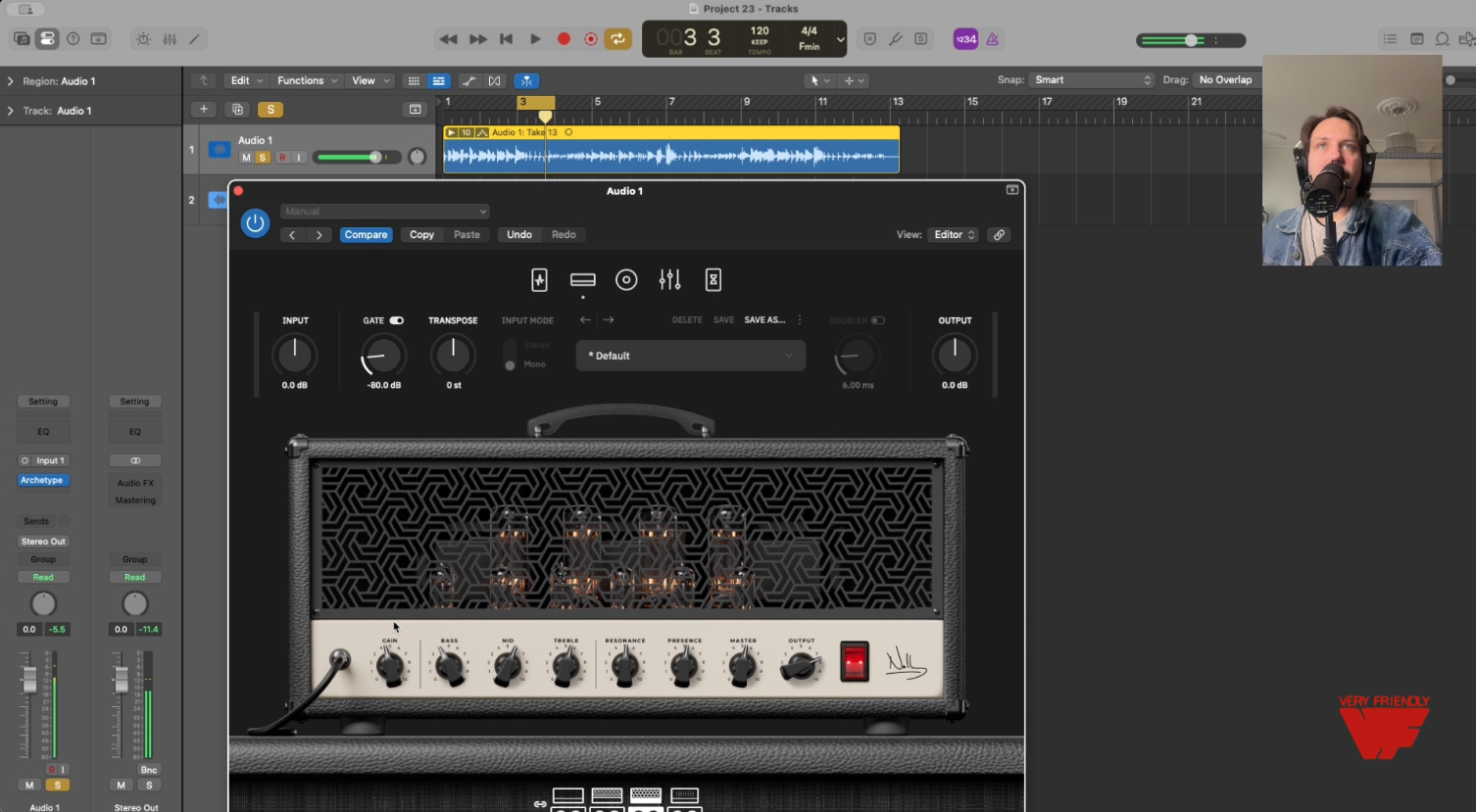
Task: Toggle list view icon in tracks toolbar
Action: click(x=438, y=81)
